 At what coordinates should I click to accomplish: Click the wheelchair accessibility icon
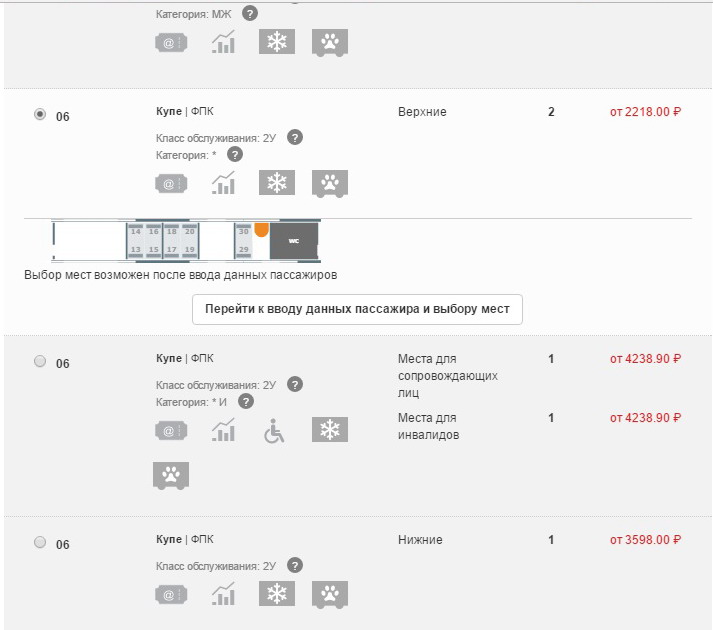coord(274,431)
